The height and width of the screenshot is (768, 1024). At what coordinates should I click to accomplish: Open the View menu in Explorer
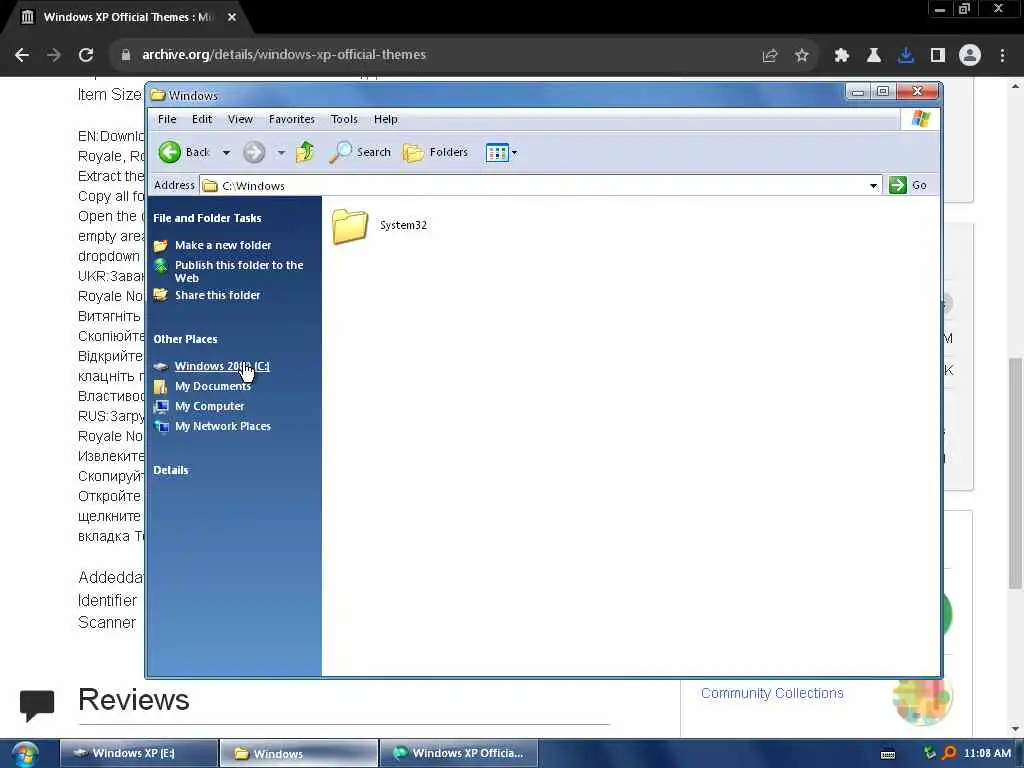coord(240,119)
